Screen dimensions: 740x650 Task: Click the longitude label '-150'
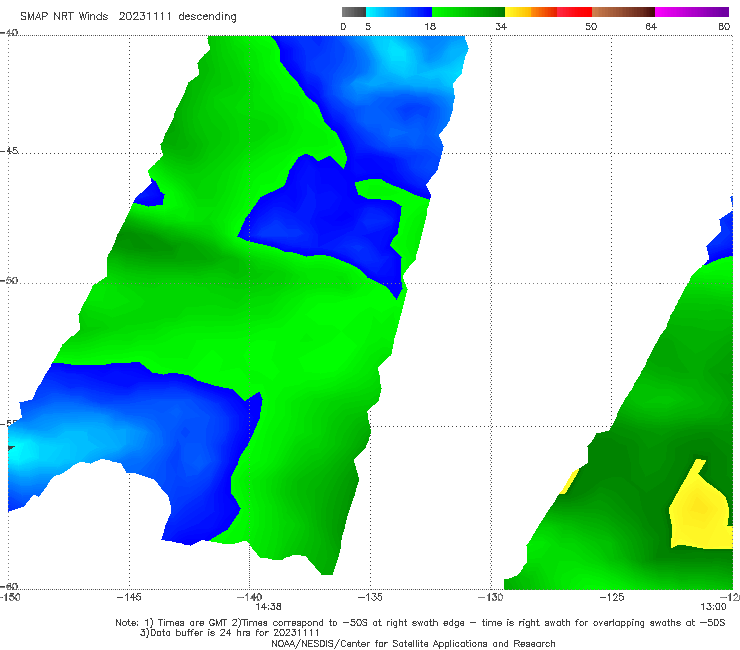[10, 597]
